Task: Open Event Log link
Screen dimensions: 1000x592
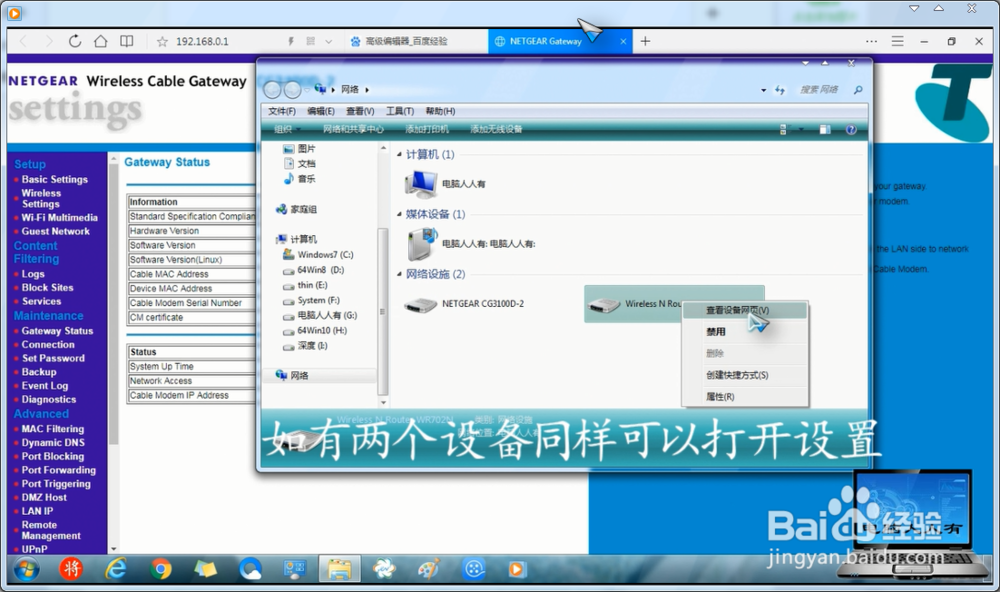Action: click(45, 386)
